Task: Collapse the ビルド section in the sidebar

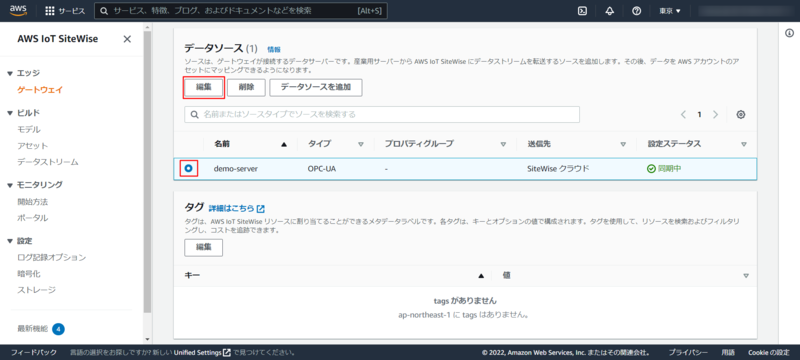Action: 10,113
